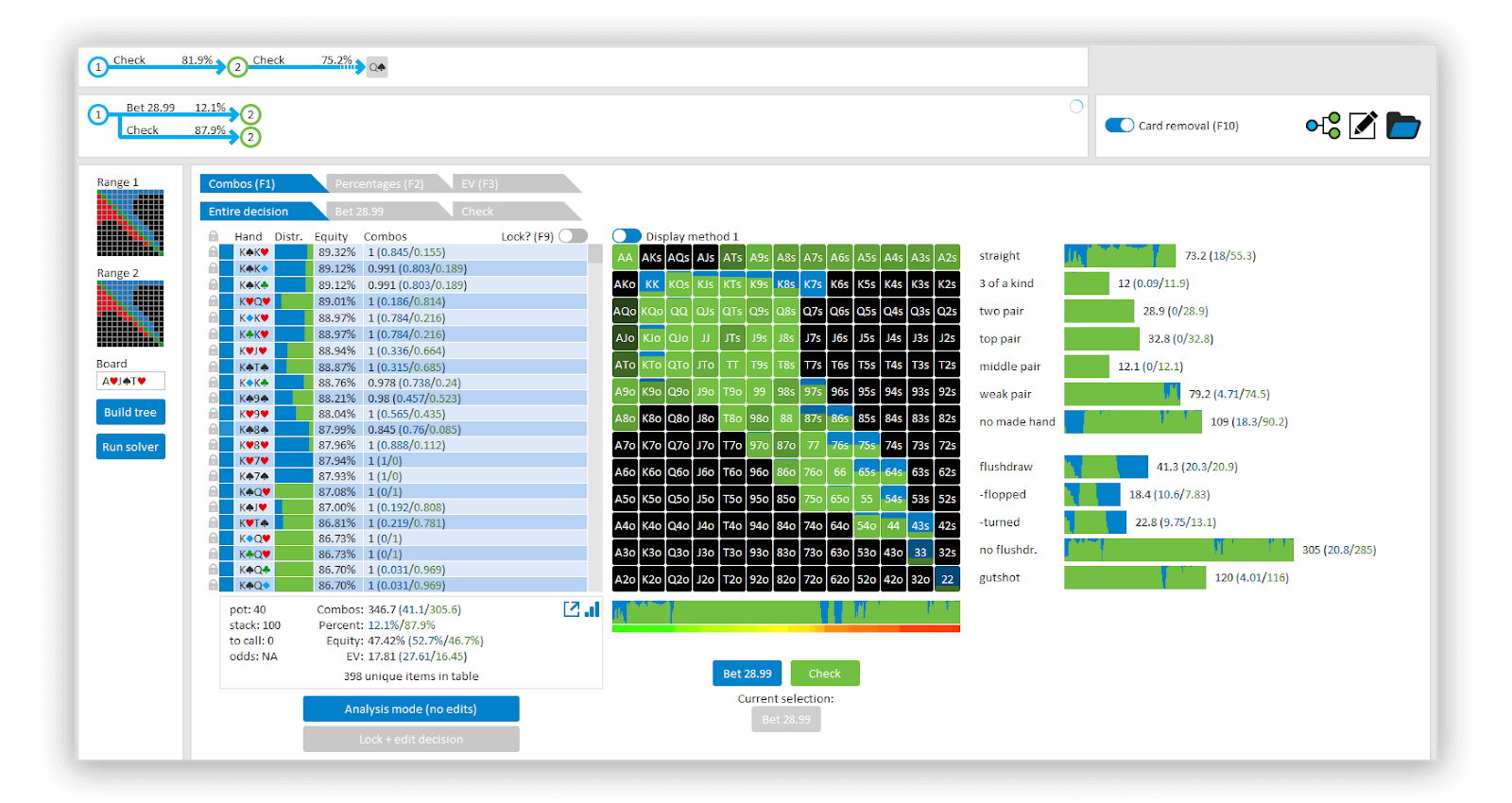The height and width of the screenshot is (803, 1512).
Task: Select the AA cell in matrix
Action: click(625, 257)
